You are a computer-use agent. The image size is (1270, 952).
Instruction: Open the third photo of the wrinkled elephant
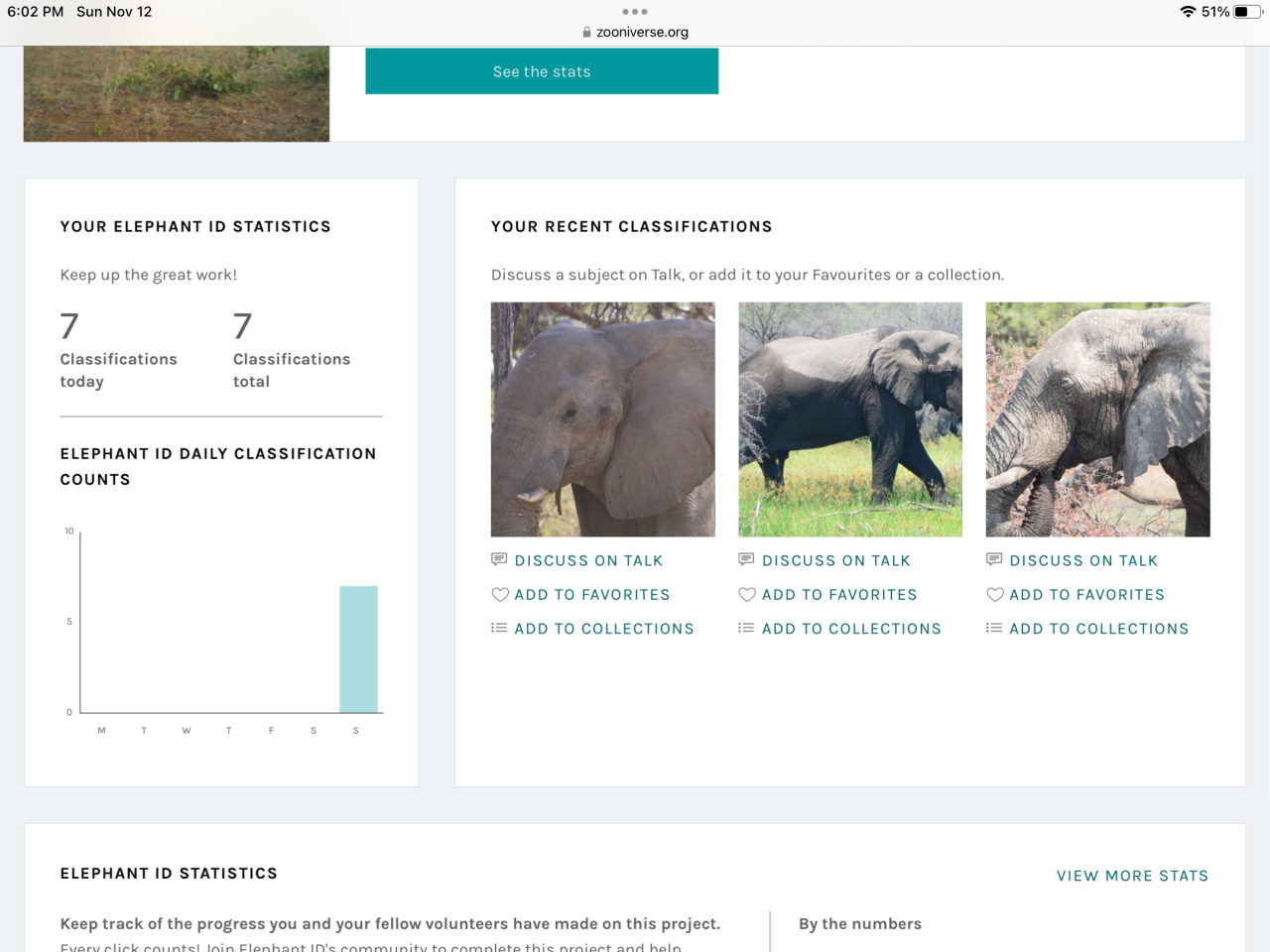coord(1098,419)
